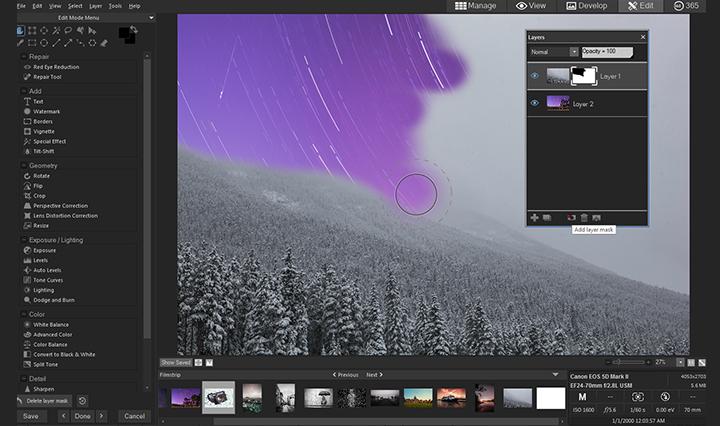Viewport: 720px width, 426px height.
Task: Hide Layer 1 with its eye icon
Action: (x=535, y=75)
